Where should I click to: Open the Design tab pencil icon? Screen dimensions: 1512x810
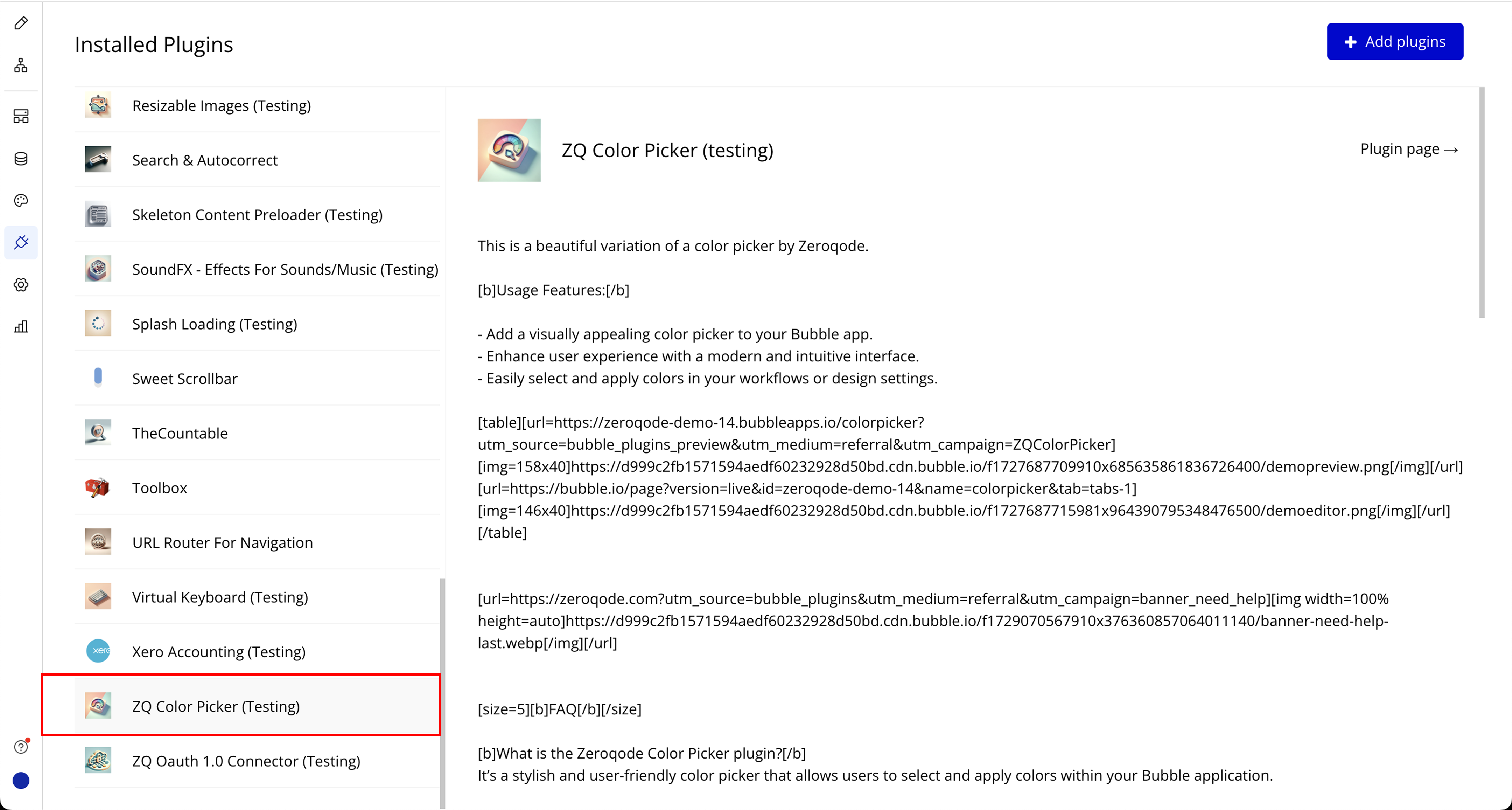pyautogui.click(x=21, y=23)
